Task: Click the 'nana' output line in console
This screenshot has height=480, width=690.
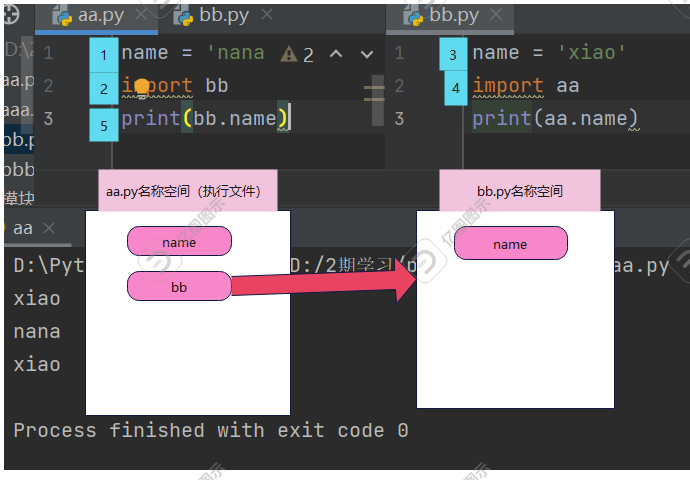Action: click(37, 332)
